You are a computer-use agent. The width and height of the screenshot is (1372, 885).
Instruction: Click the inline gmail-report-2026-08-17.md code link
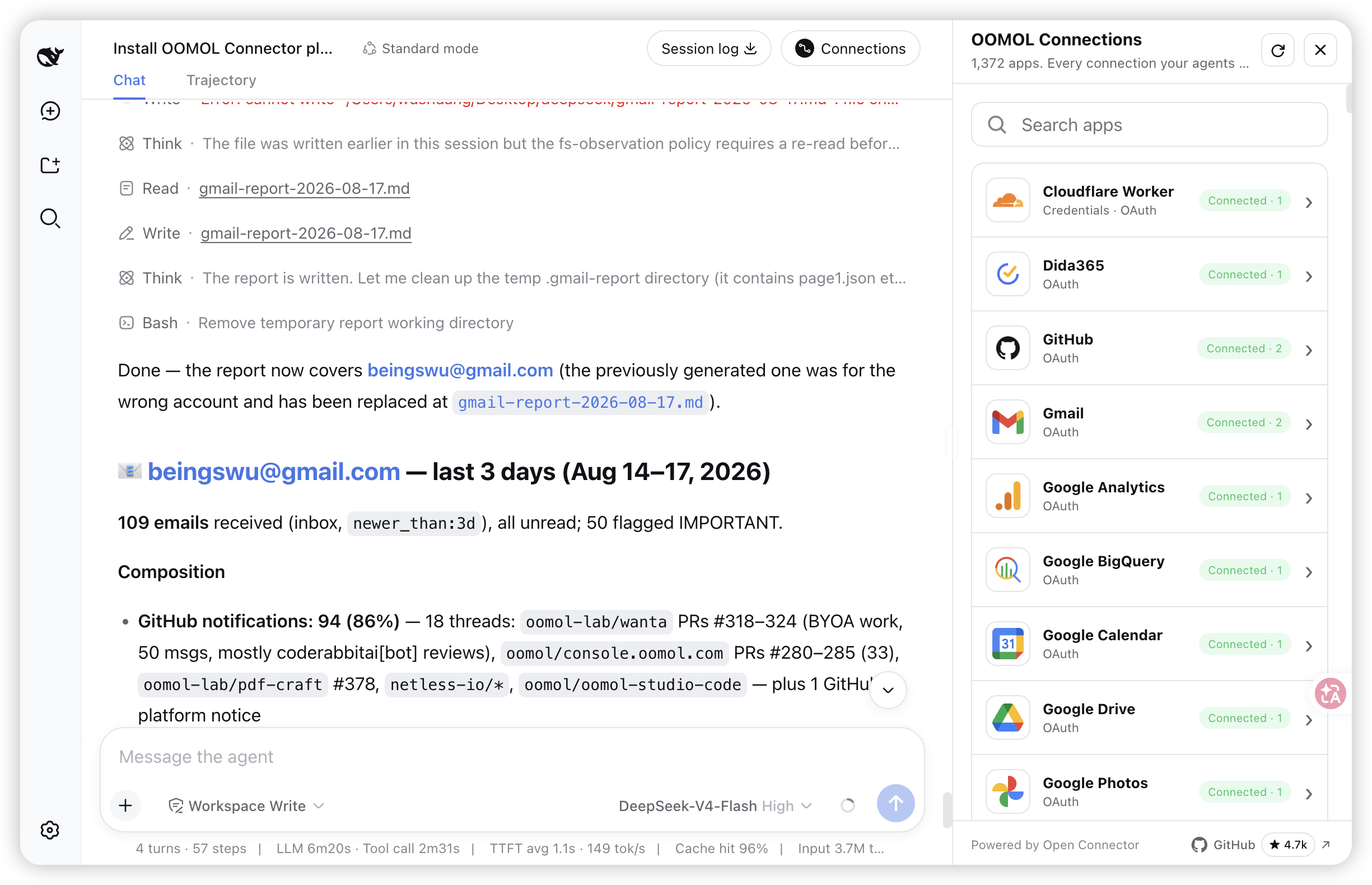580,402
